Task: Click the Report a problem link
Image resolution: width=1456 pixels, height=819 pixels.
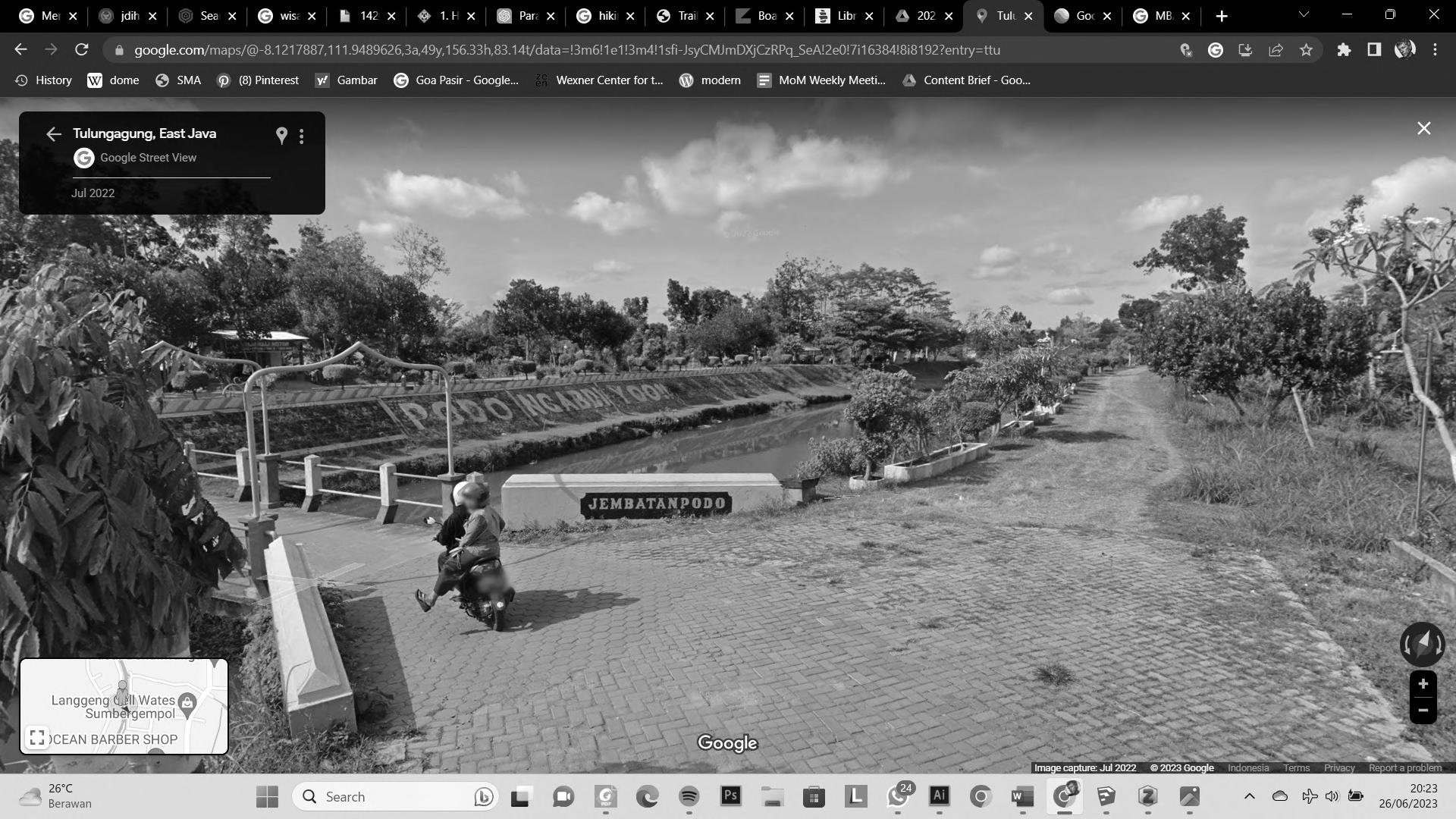Action: (x=1404, y=768)
